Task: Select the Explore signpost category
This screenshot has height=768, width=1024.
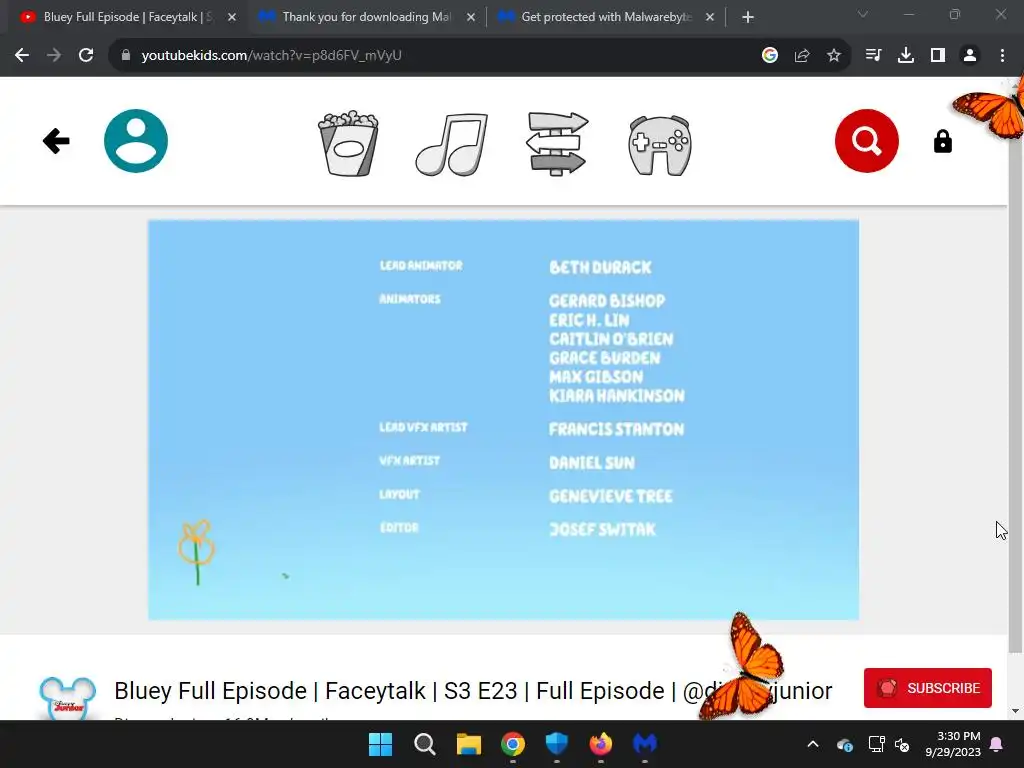Action: point(557,144)
